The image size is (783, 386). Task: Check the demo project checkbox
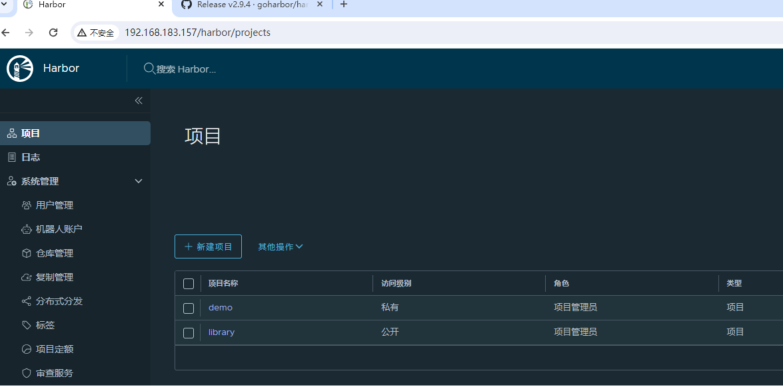pos(188,308)
